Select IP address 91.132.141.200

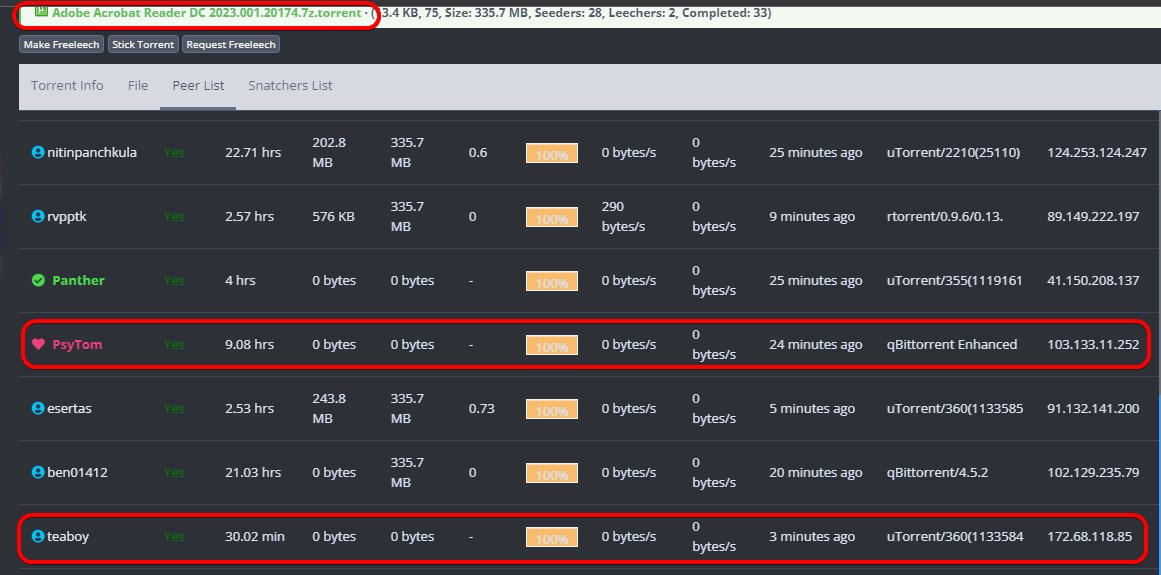tap(1093, 408)
